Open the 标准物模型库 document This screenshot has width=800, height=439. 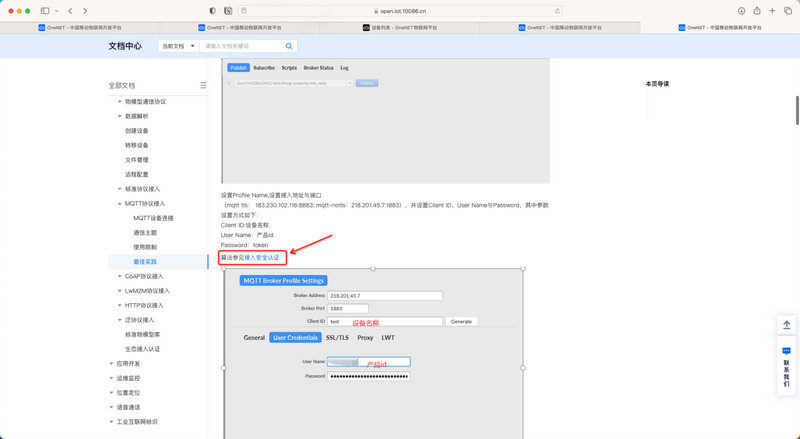(x=142, y=334)
